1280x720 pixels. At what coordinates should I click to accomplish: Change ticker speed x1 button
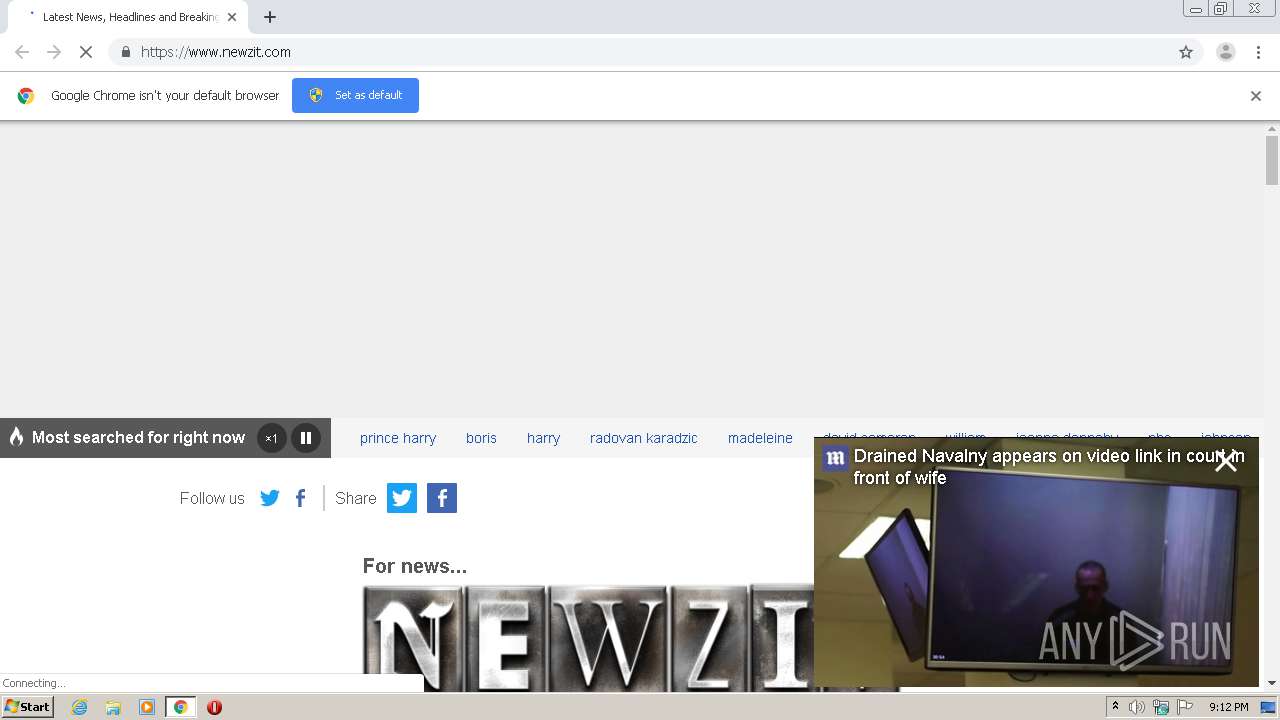pos(271,438)
